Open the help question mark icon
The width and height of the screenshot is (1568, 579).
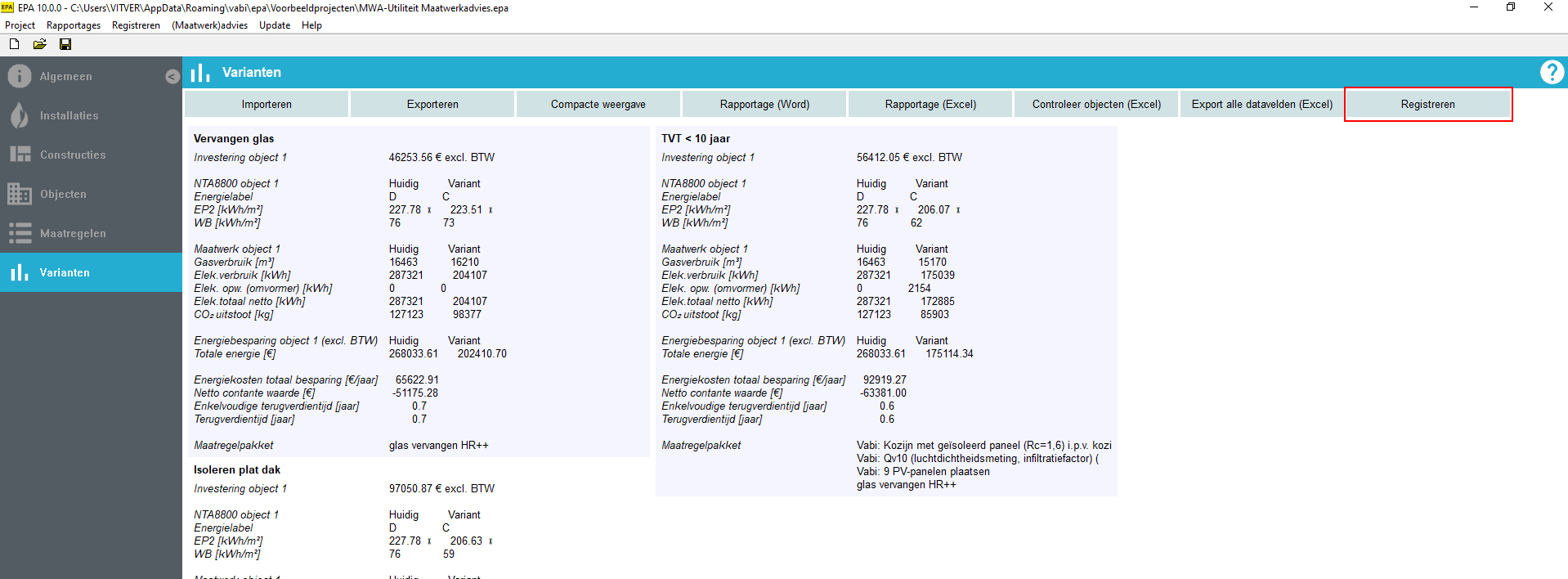[1552, 72]
